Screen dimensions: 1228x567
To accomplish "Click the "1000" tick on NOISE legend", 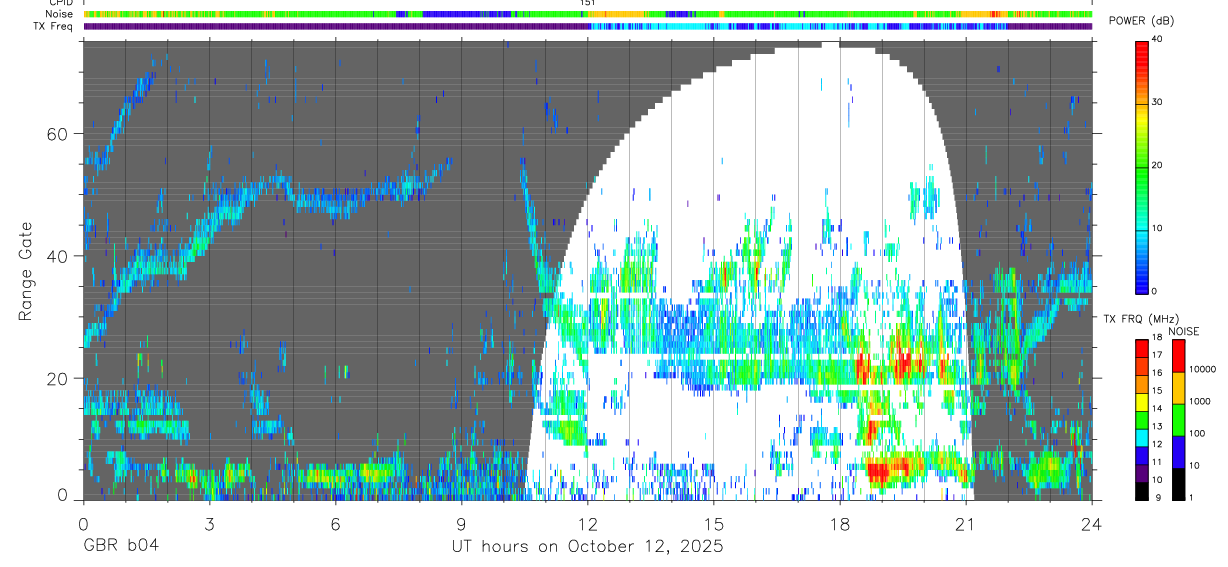I will pyautogui.click(x=1200, y=401).
